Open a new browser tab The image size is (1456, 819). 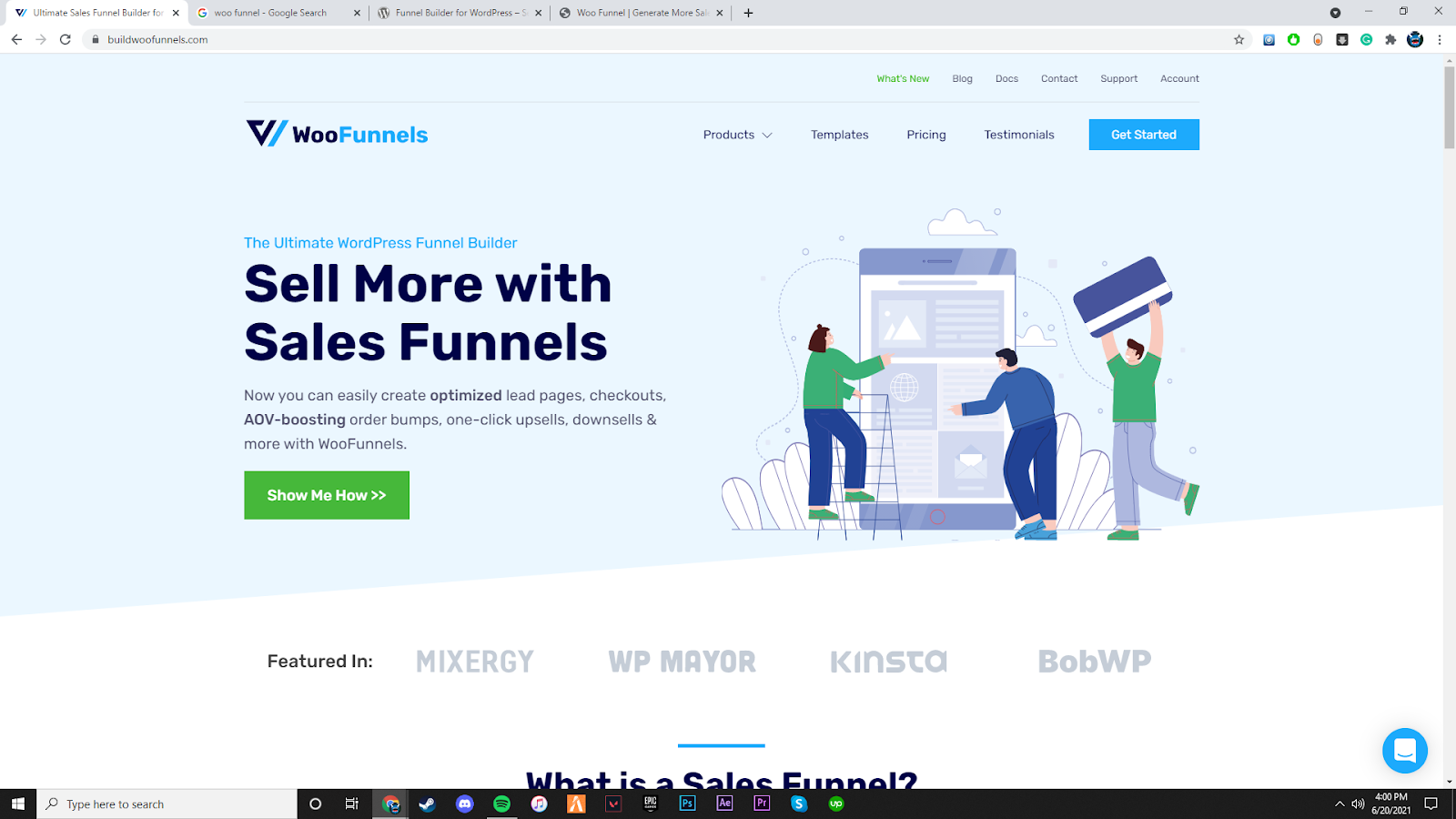pos(748,13)
